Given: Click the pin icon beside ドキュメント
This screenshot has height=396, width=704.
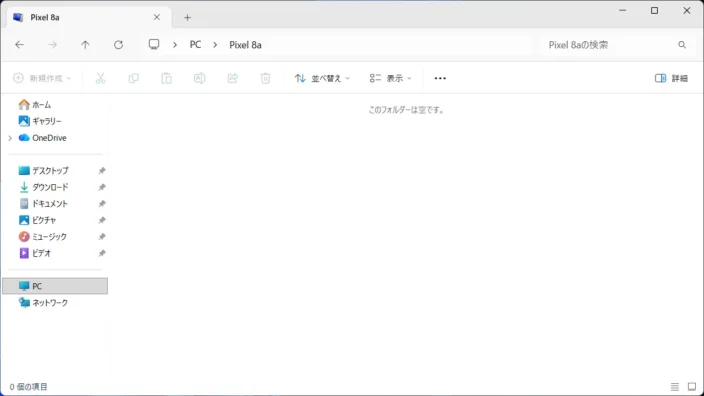Looking at the screenshot, I should point(102,204).
